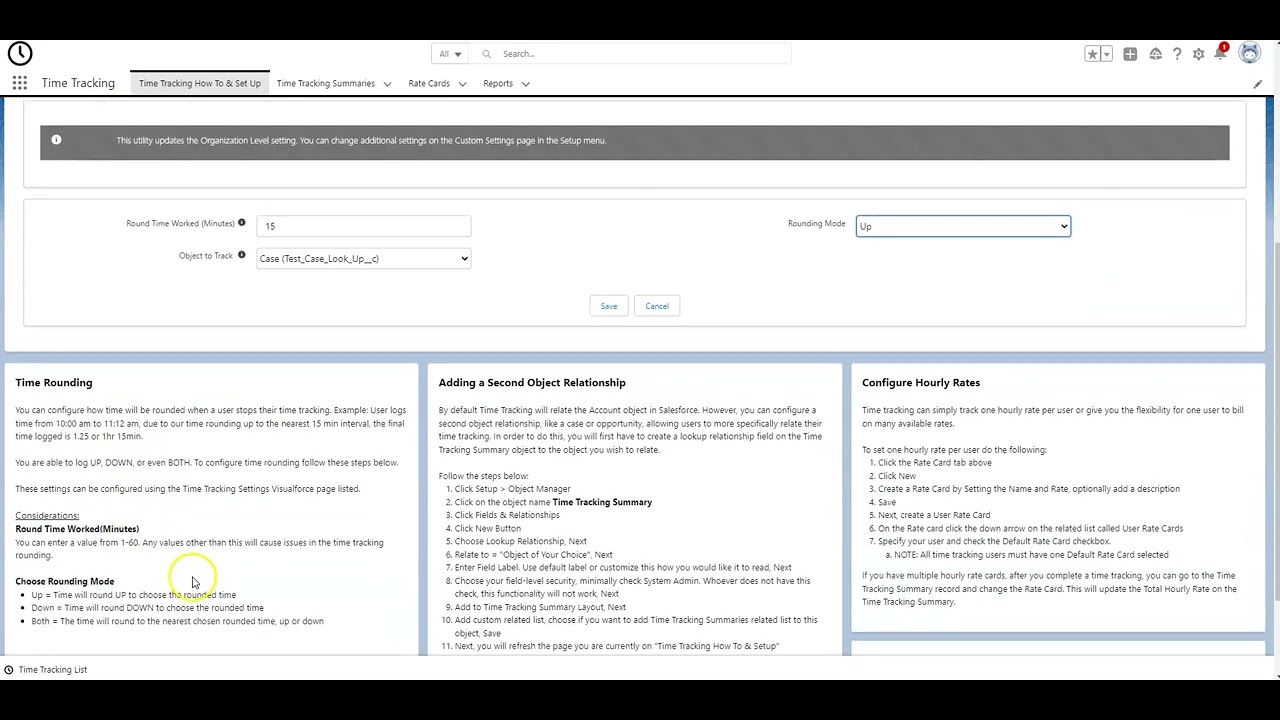The height and width of the screenshot is (720, 1280).
Task: Switch to Time Tracking How To & Set Up tab
Action: 200,84
